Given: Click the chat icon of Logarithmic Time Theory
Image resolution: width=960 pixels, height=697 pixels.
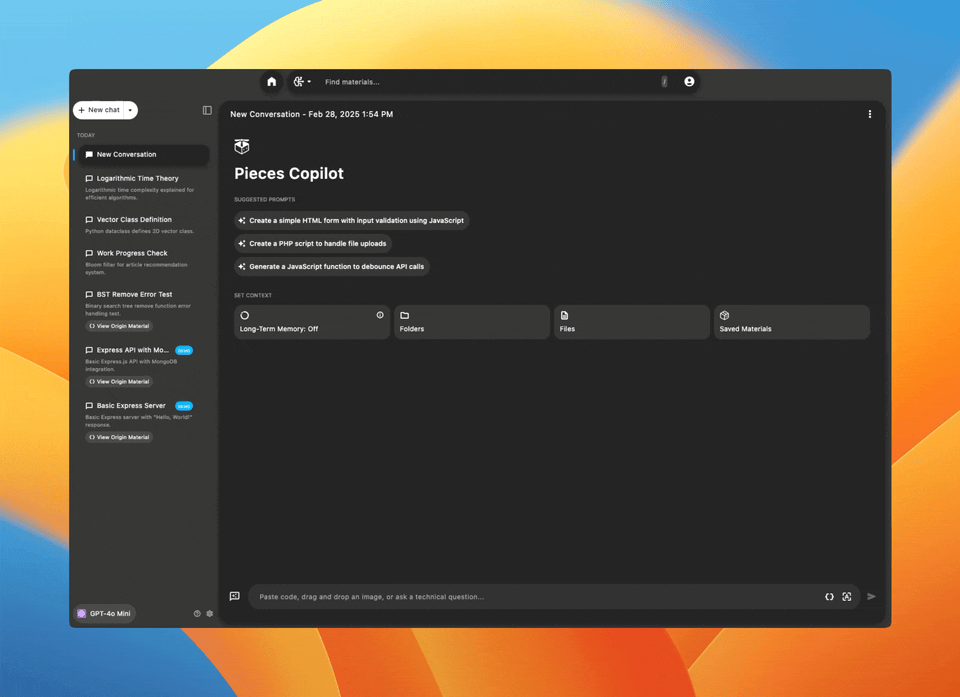Looking at the screenshot, I should (x=89, y=178).
